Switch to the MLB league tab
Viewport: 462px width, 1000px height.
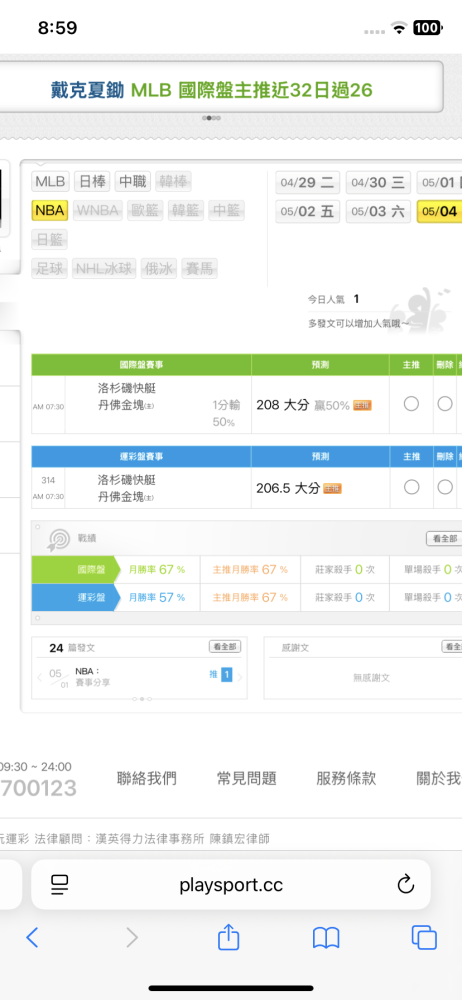tap(50, 182)
